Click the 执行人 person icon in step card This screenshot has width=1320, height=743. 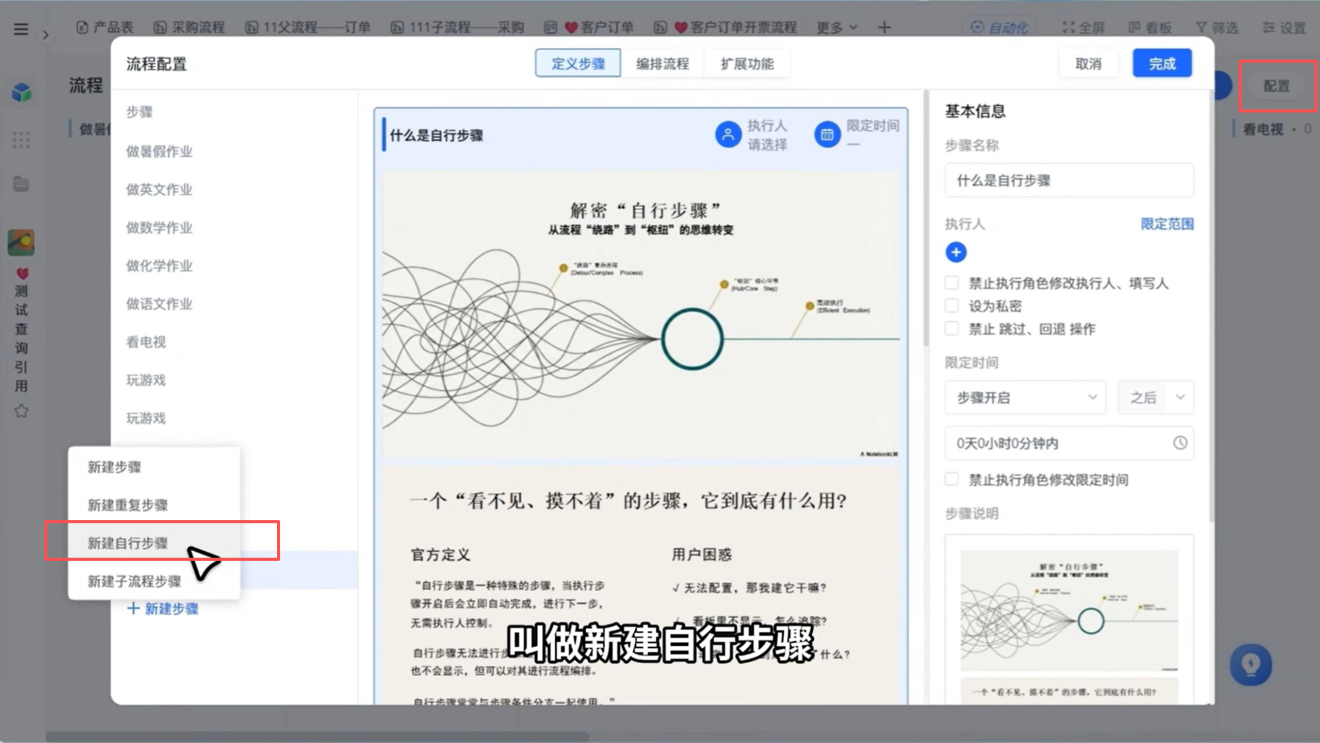point(728,134)
